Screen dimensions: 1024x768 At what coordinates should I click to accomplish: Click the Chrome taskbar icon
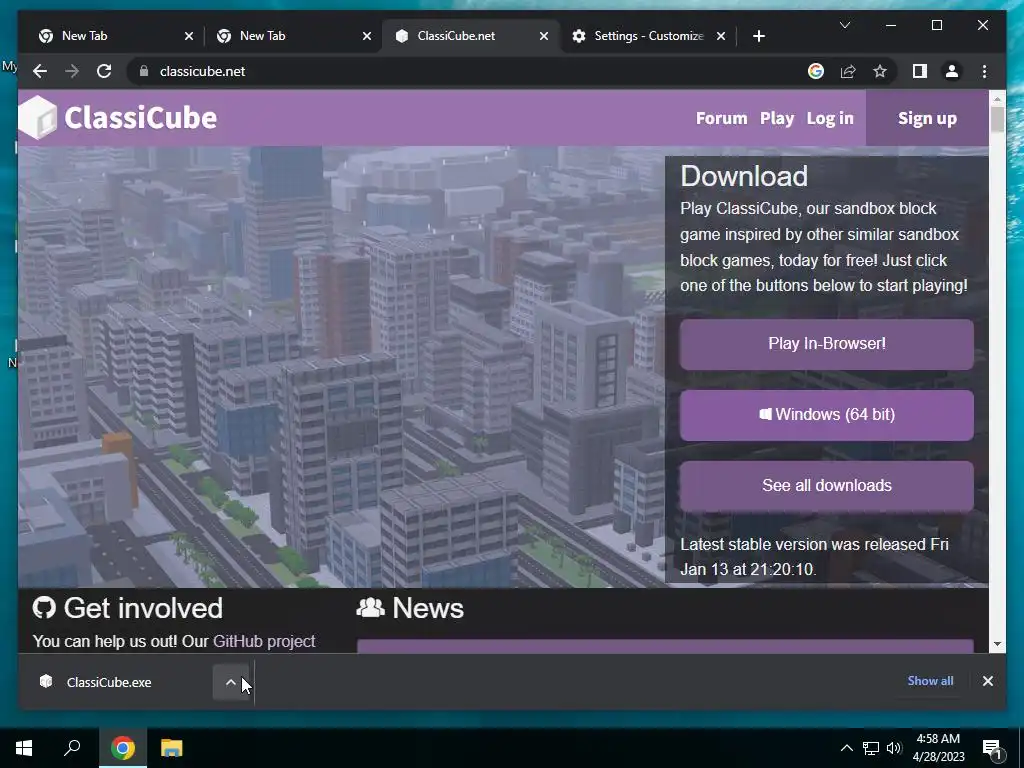point(122,748)
